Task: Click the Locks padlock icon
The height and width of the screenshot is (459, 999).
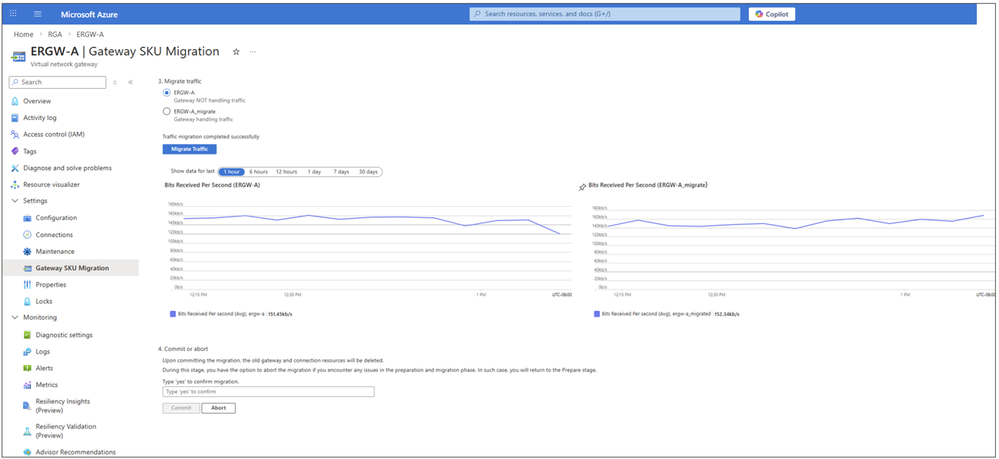Action: coord(27,302)
